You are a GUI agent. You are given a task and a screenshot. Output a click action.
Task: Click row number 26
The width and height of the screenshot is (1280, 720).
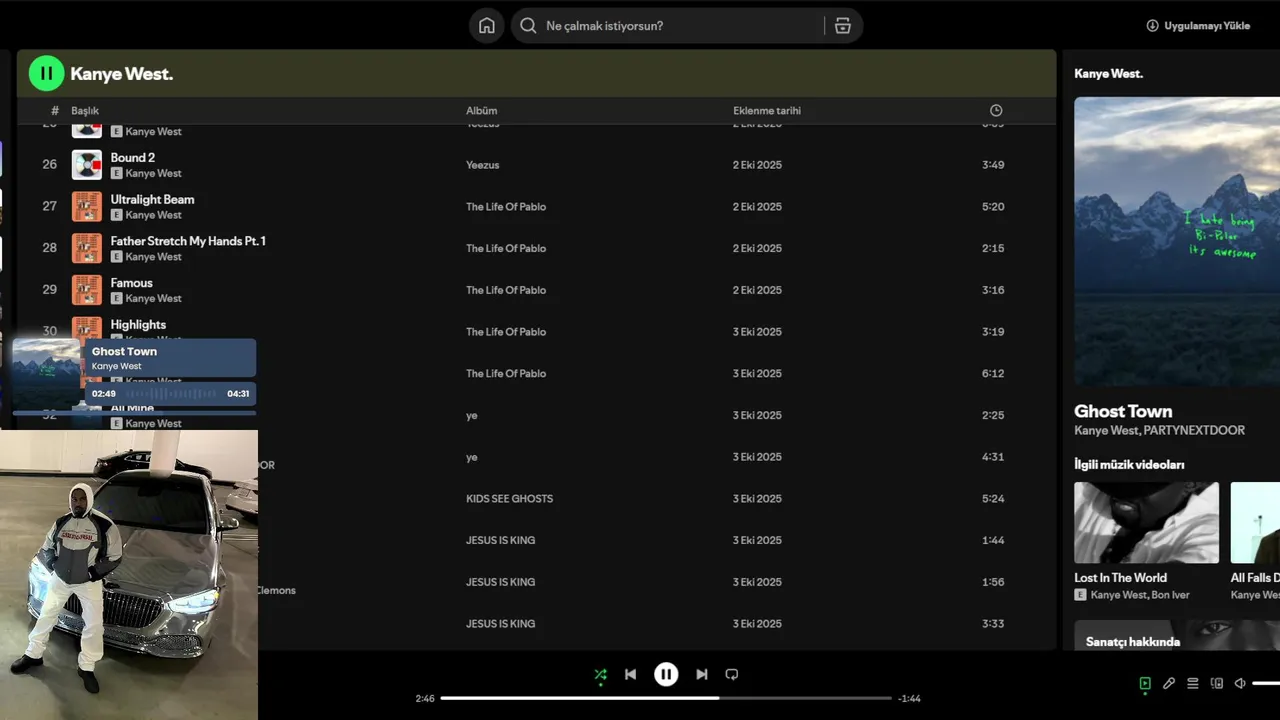50,165
